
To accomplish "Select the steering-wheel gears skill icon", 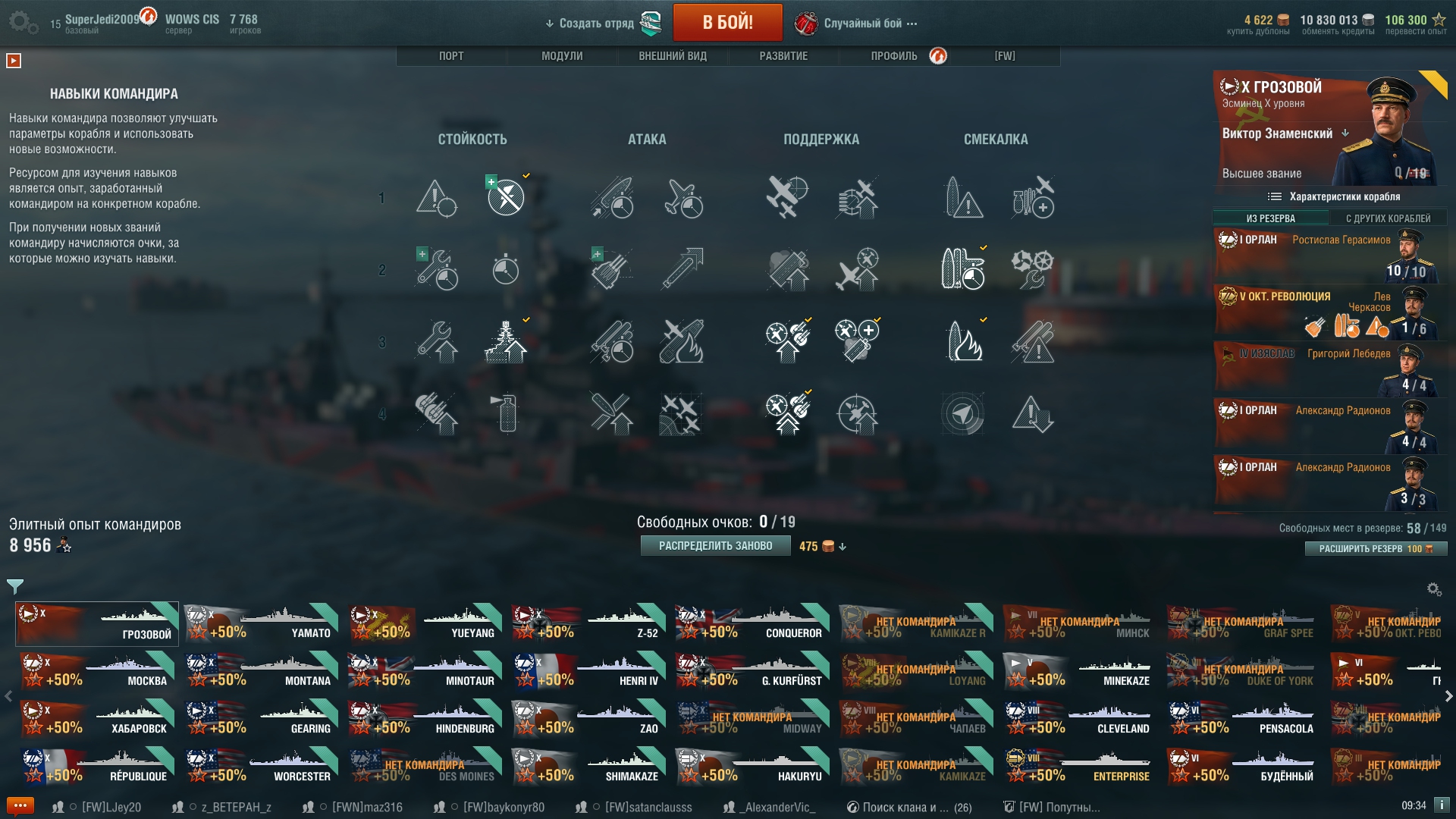I will click(1032, 268).
